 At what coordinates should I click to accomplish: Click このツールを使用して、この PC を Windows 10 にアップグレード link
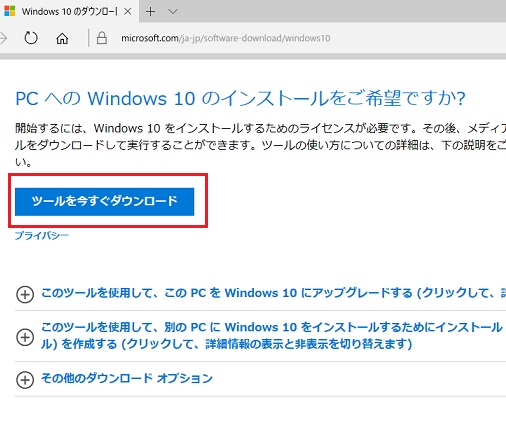tap(273, 293)
